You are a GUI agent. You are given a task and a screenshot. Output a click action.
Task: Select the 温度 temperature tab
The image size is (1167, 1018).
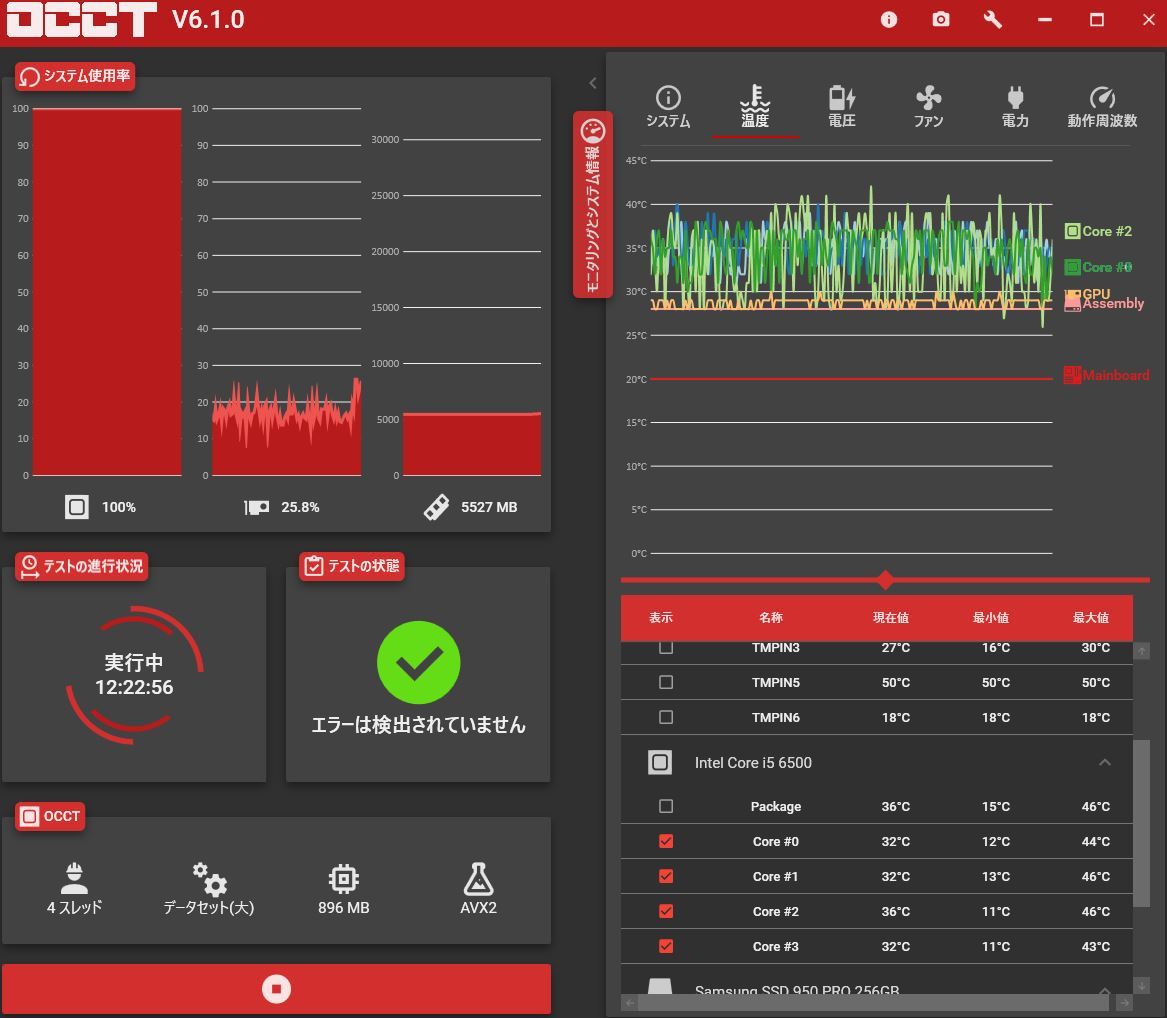pyautogui.click(x=755, y=107)
